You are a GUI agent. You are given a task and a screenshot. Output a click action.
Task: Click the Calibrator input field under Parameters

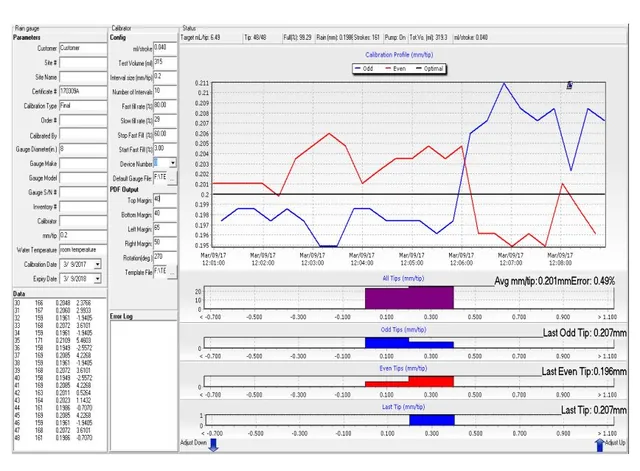coord(83,221)
